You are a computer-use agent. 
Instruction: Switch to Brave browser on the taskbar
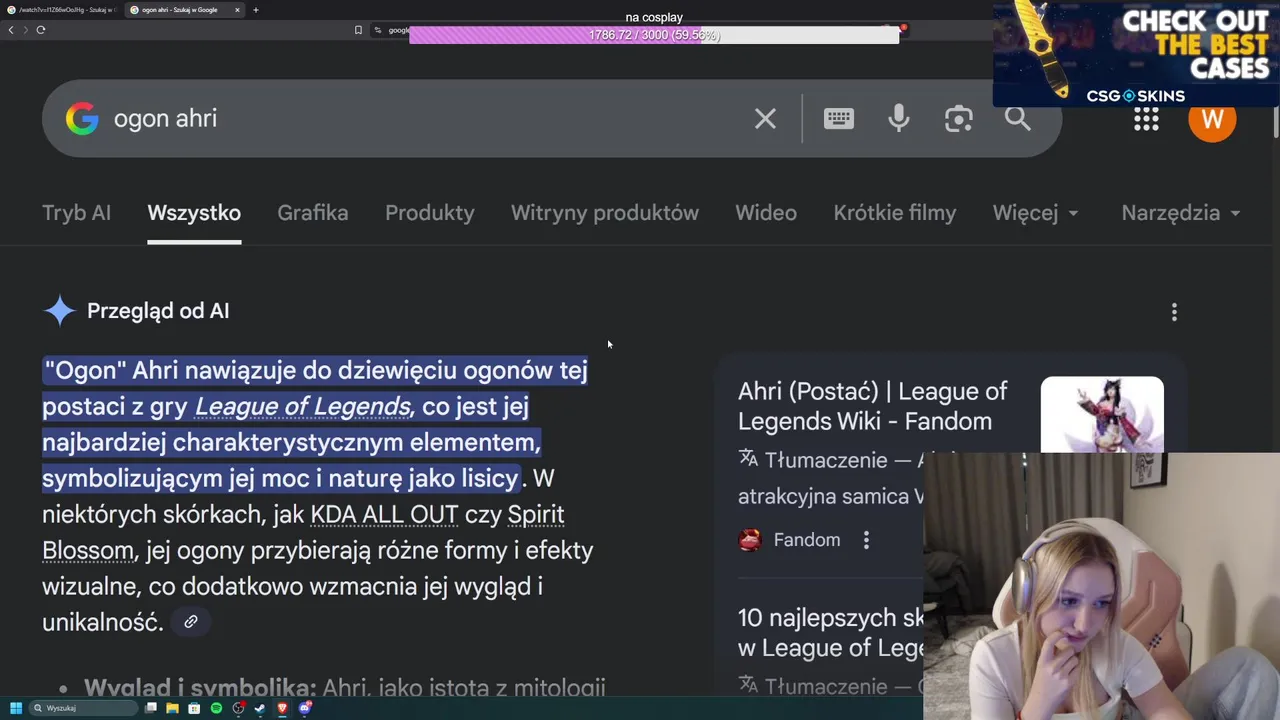click(282, 708)
